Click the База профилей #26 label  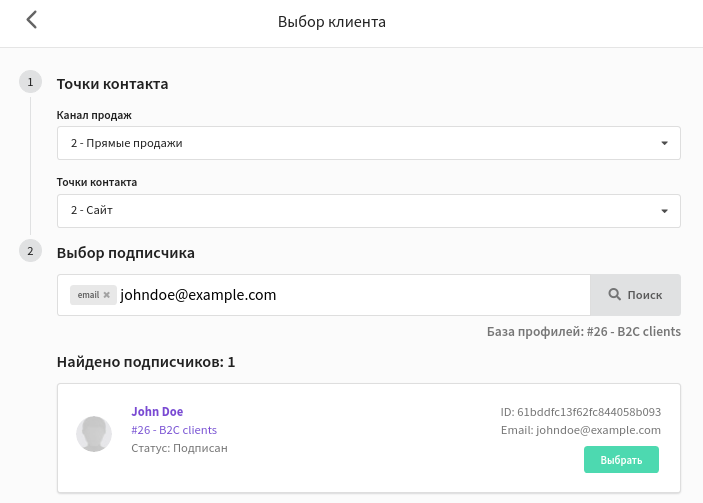(x=584, y=332)
